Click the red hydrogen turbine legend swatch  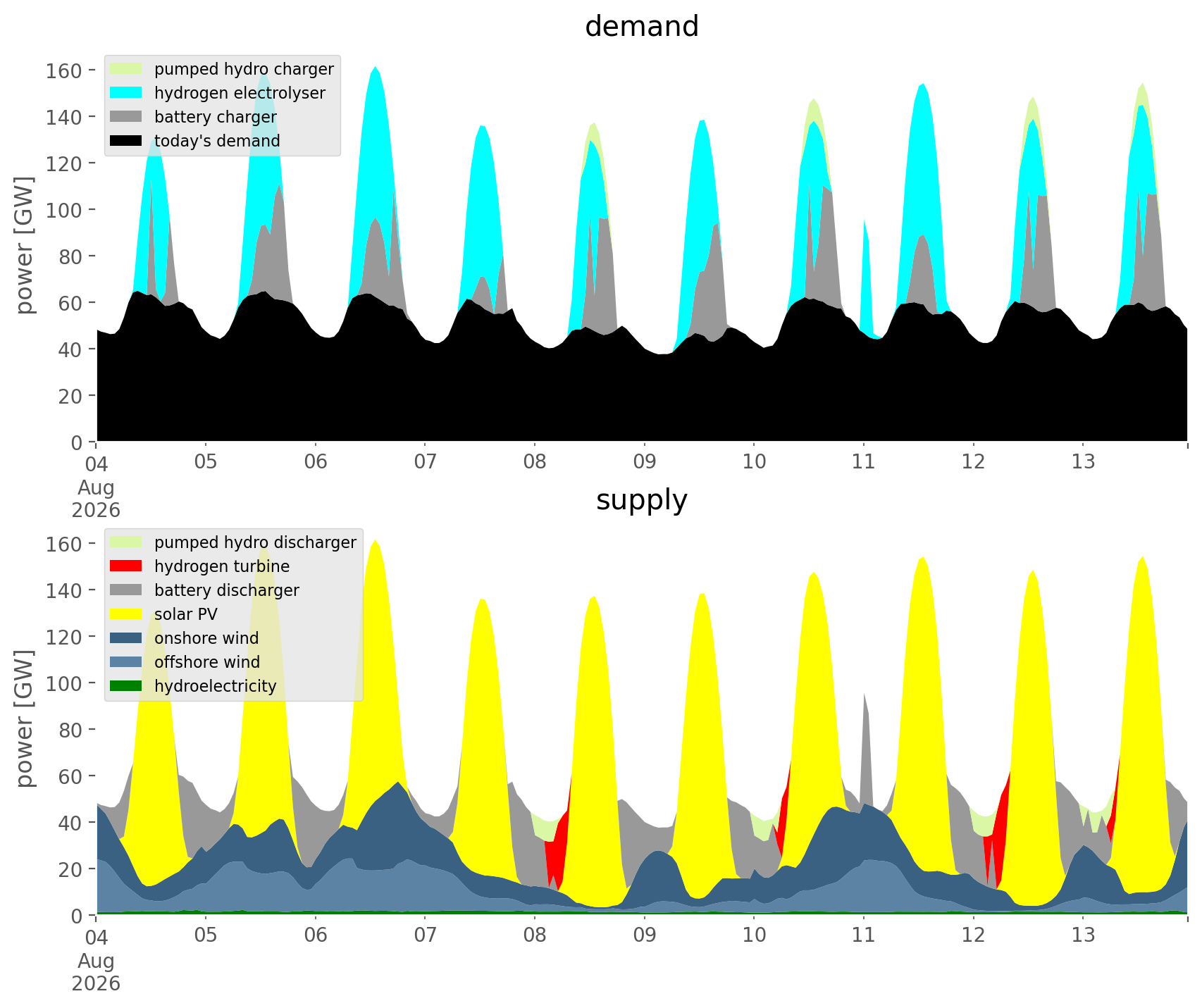point(126,566)
